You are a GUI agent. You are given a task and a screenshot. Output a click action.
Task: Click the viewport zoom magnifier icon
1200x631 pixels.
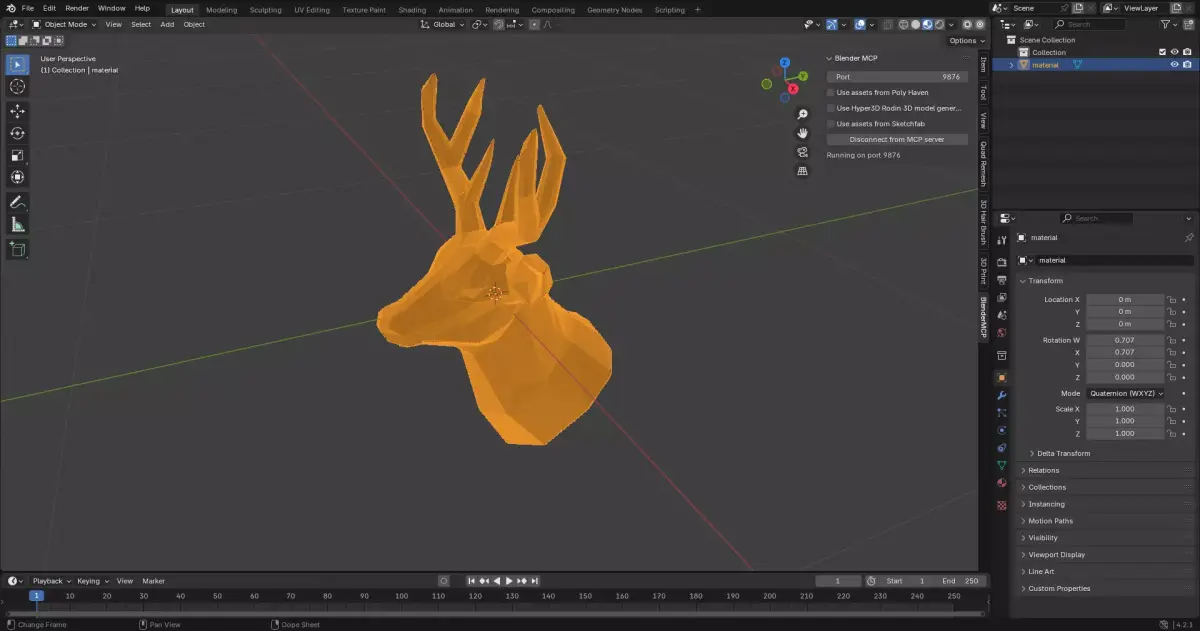coord(802,115)
